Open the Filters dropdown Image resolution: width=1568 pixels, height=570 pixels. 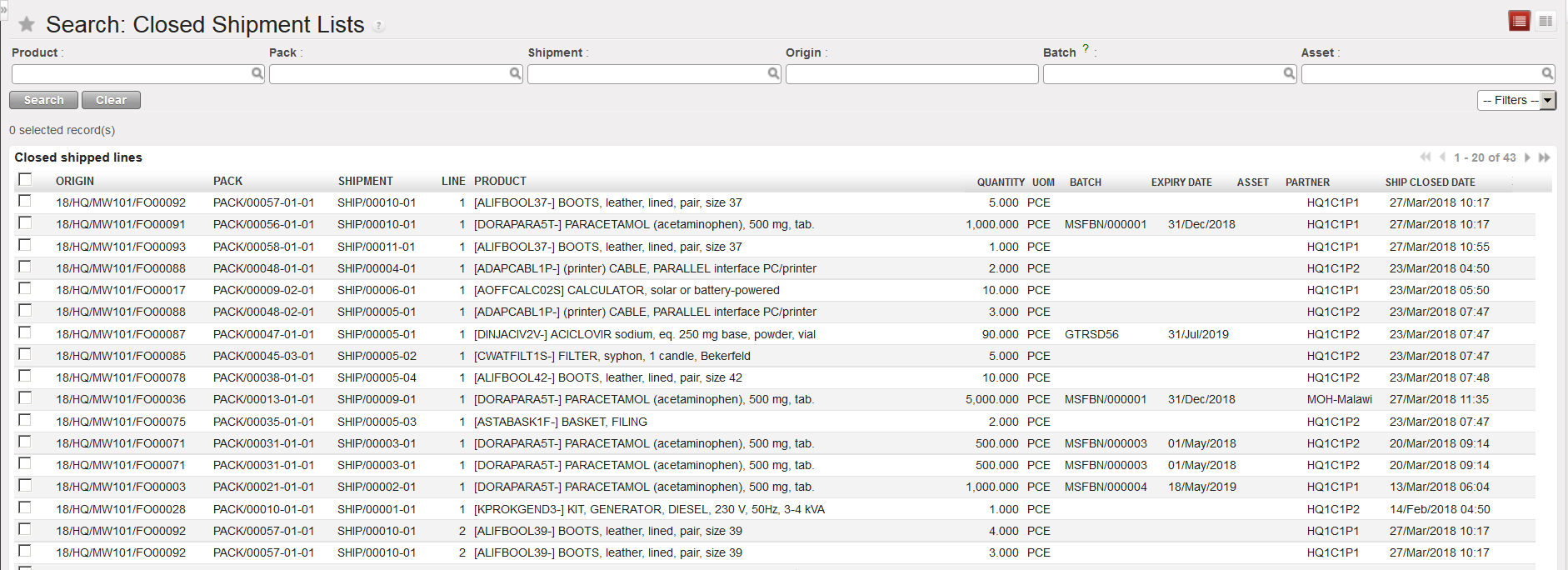1516,100
